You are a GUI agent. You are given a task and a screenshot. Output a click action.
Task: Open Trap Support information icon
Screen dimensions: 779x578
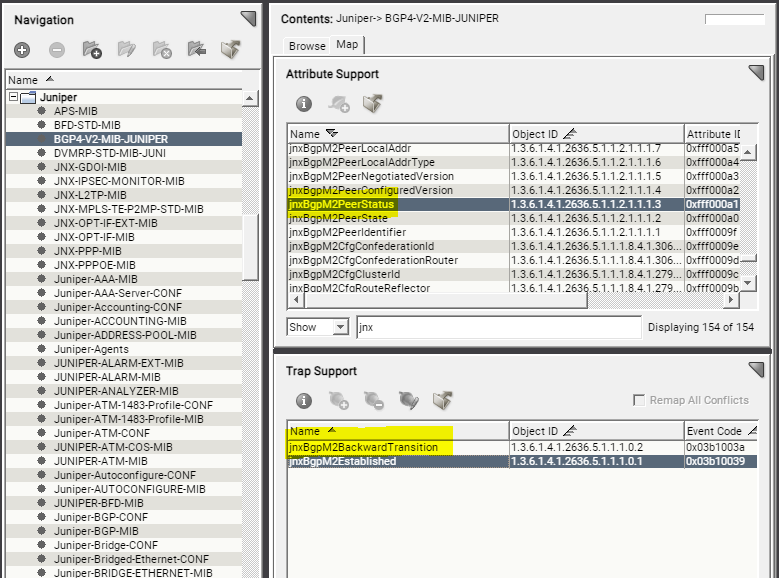pos(304,401)
